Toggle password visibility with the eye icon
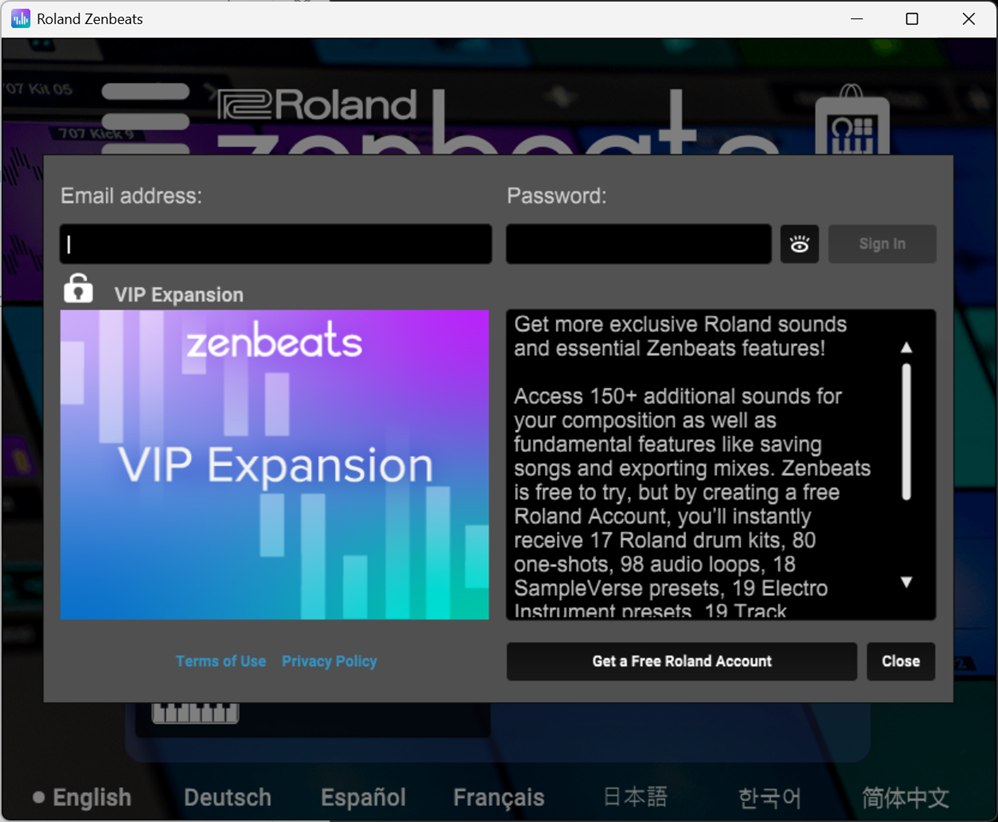 (x=799, y=244)
